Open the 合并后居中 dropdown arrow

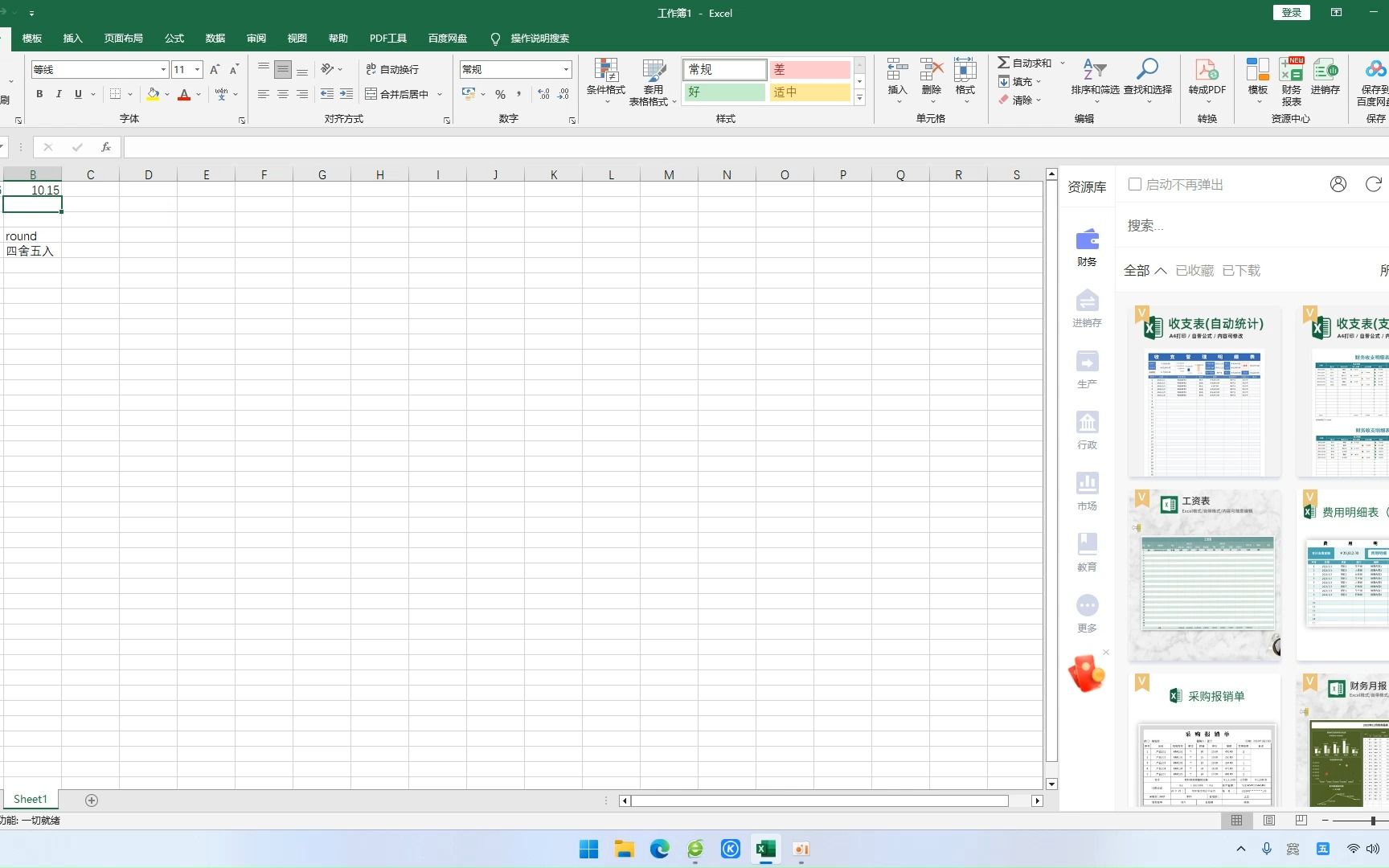(x=439, y=94)
